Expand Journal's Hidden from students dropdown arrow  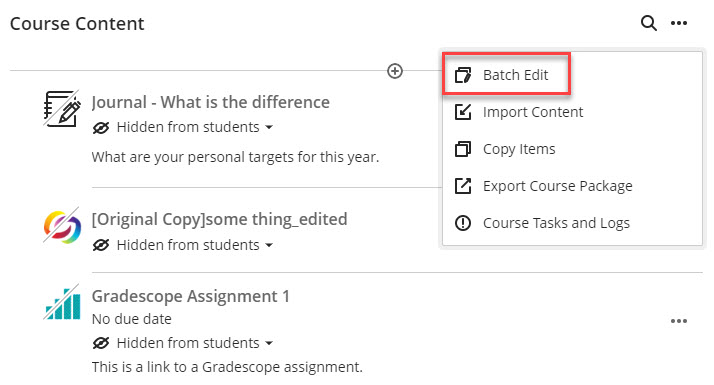coord(269,128)
